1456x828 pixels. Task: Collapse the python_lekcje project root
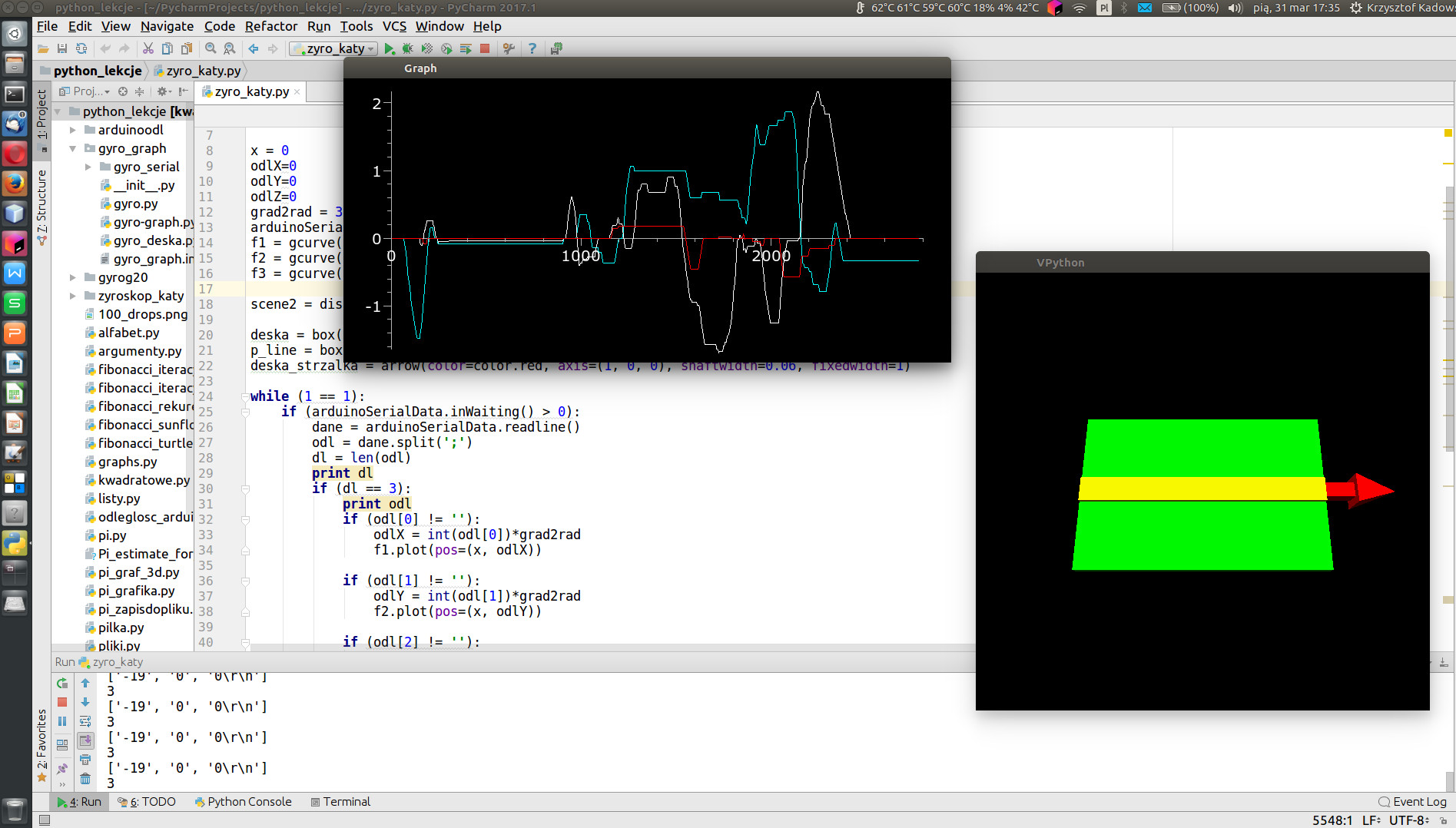(x=58, y=111)
